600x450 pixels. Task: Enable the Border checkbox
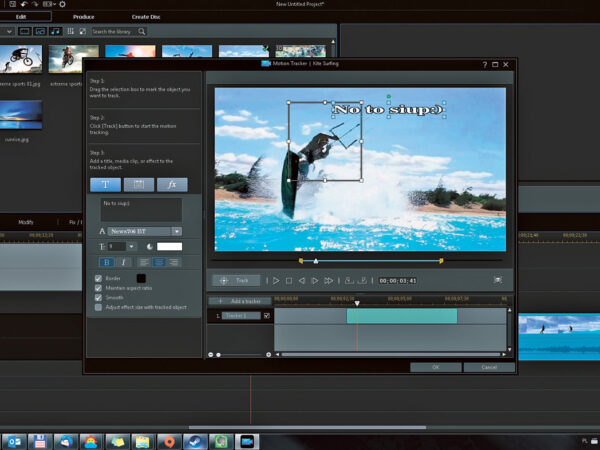pos(98,278)
